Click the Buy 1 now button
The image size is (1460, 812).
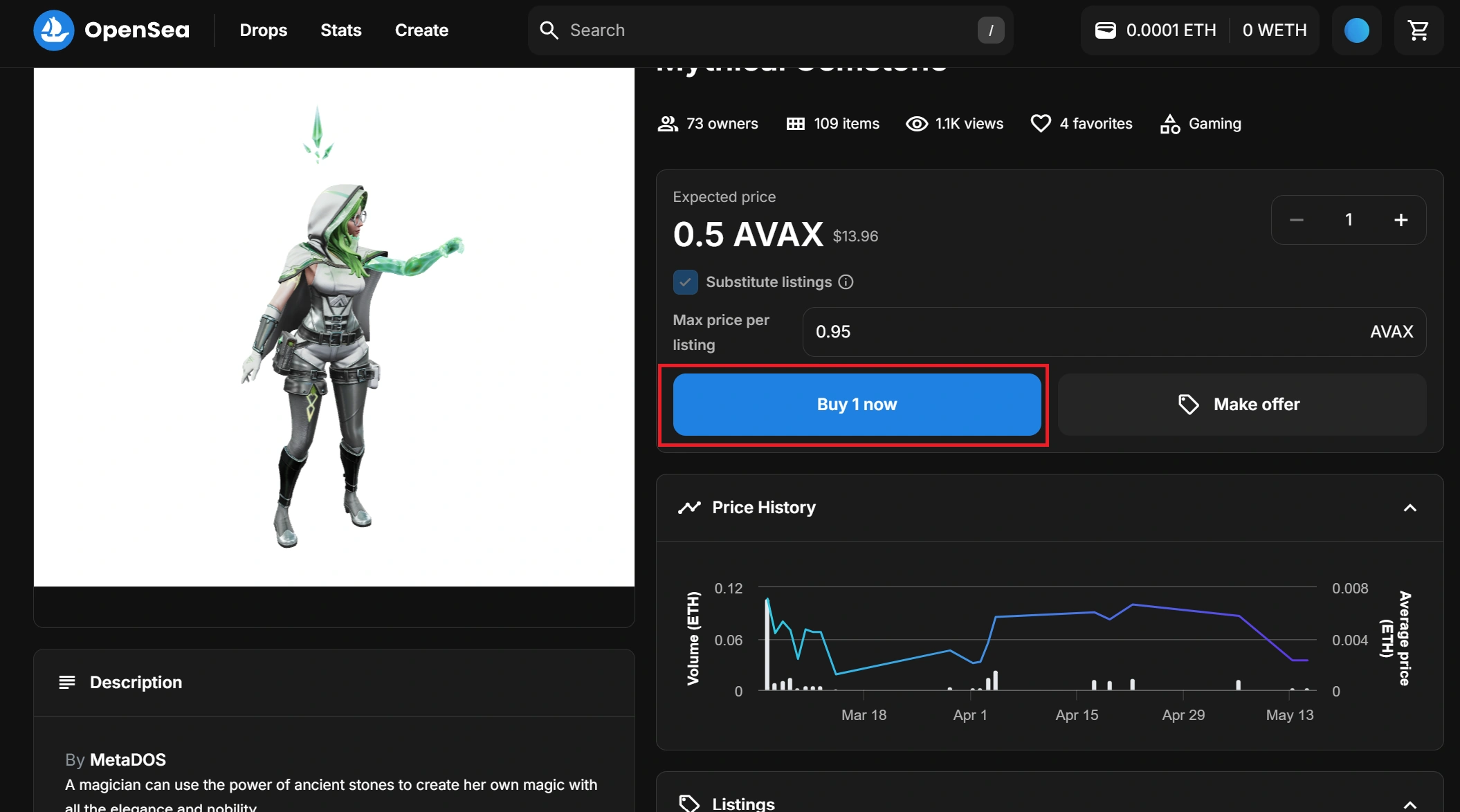(857, 405)
